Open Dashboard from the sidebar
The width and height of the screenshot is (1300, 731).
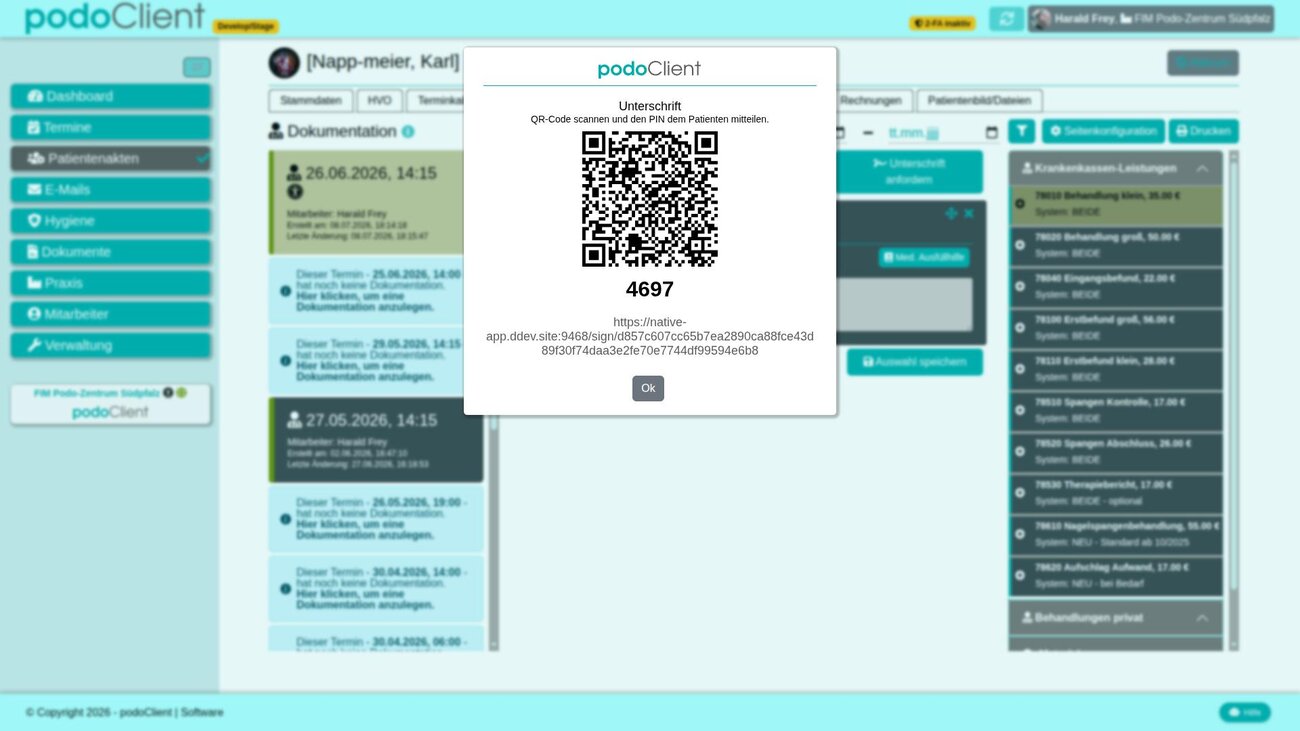(111, 96)
